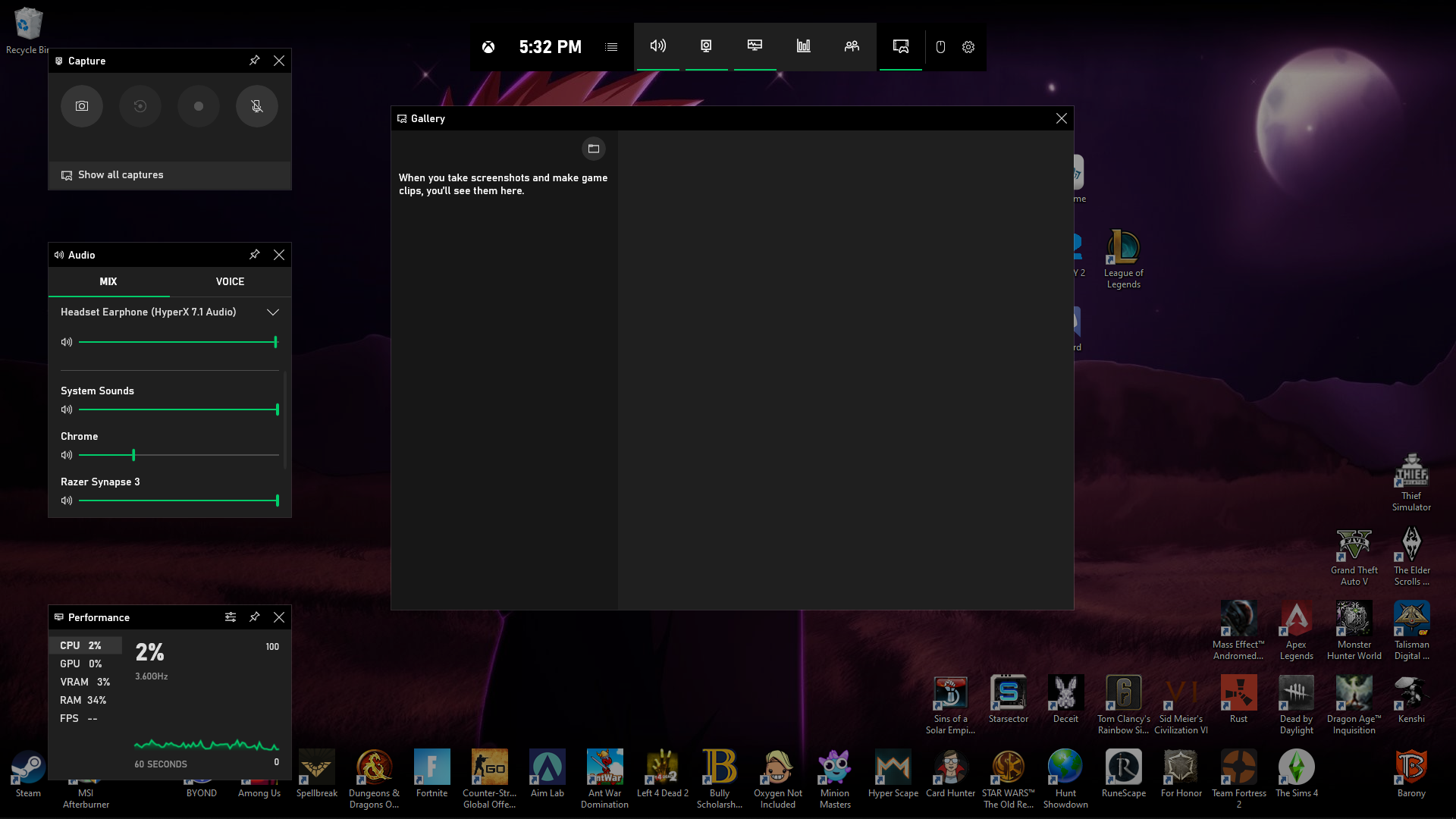Pin the Capture widget

point(255,61)
